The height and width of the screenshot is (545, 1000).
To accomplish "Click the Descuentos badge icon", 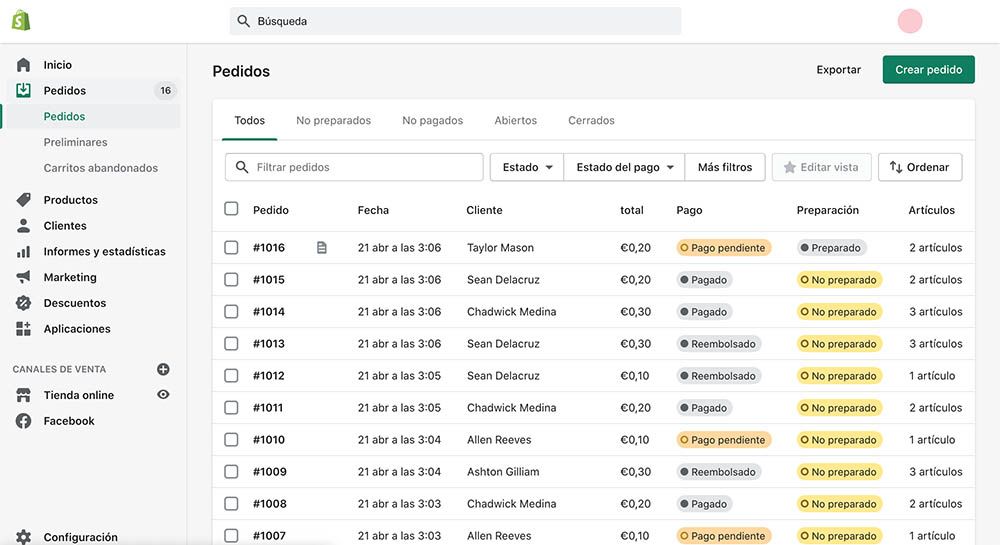I will pyautogui.click(x=24, y=303).
